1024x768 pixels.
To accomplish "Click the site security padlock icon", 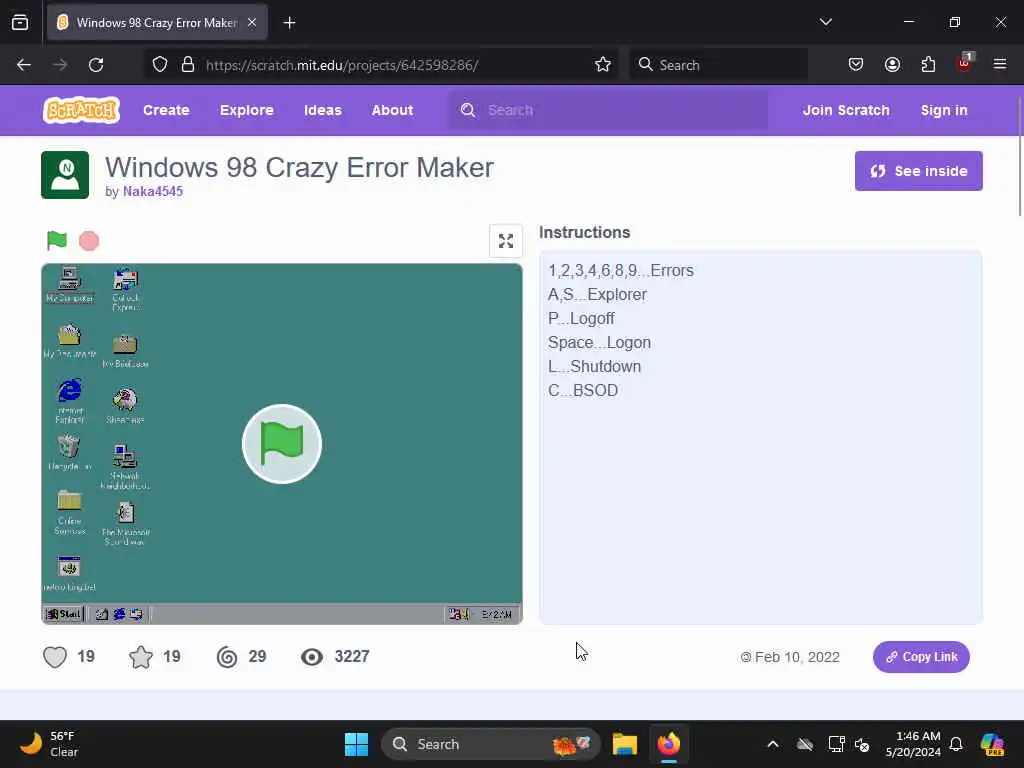I will (188, 65).
